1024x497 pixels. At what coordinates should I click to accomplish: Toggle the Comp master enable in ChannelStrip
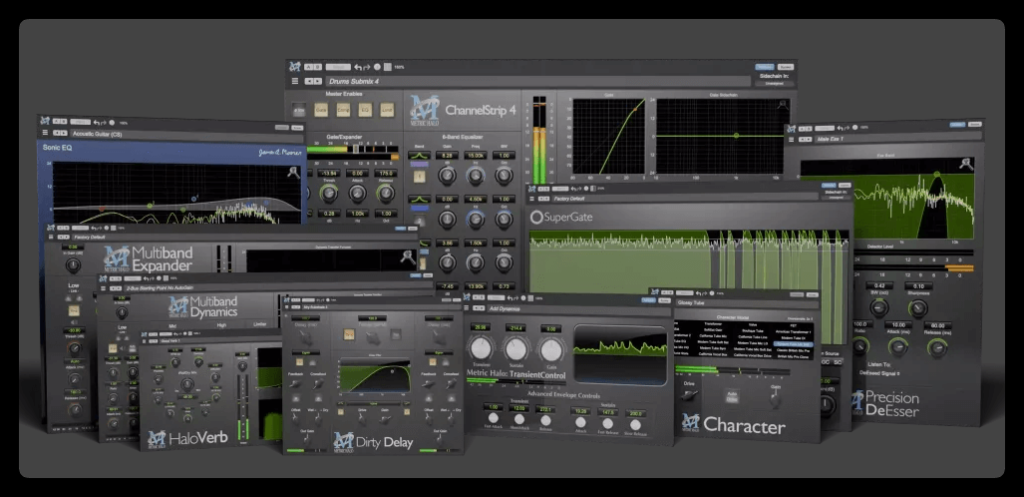click(x=343, y=110)
